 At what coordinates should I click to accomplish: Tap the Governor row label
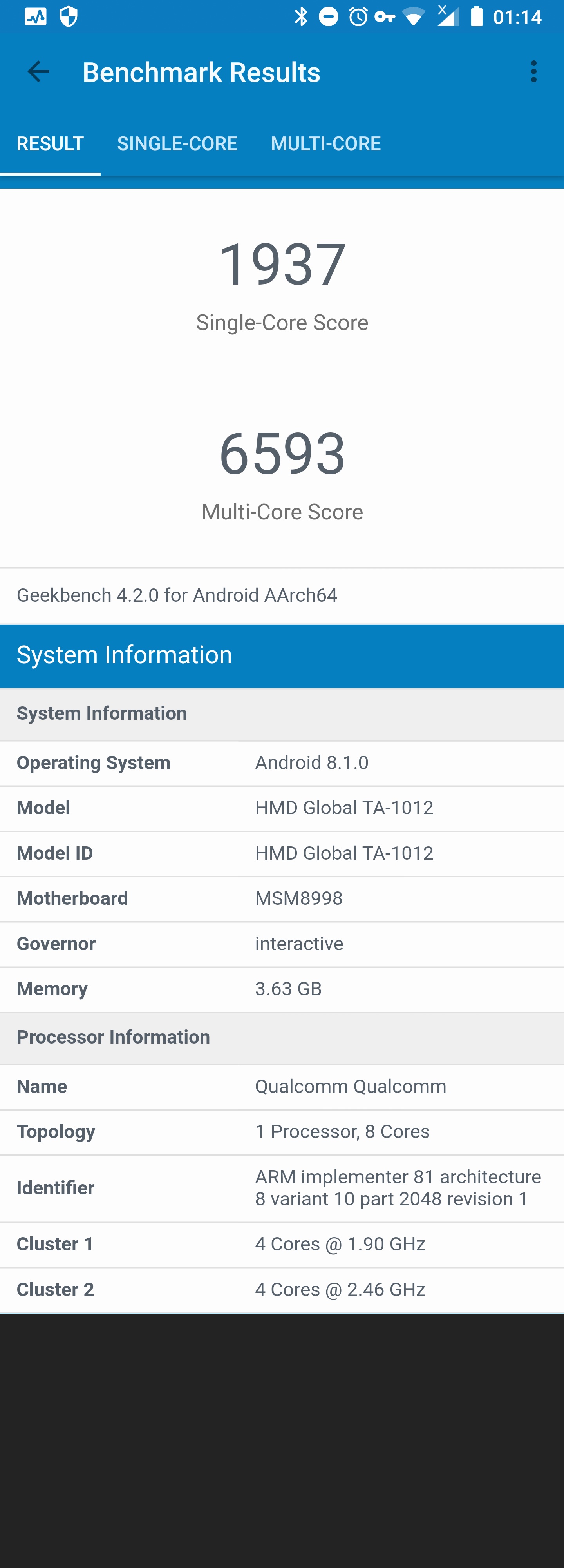[x=56, y=944]
